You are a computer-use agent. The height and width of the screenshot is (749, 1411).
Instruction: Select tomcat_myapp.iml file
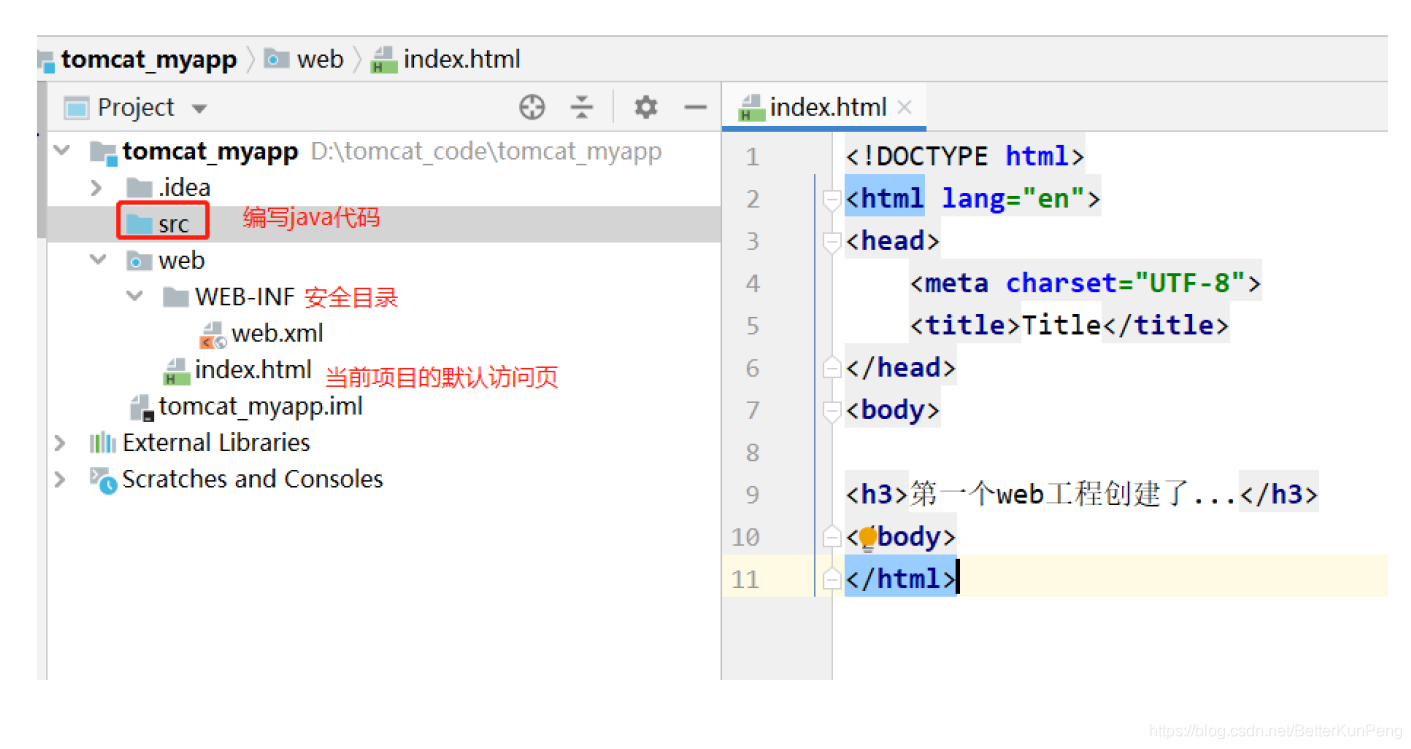(260, 406)
